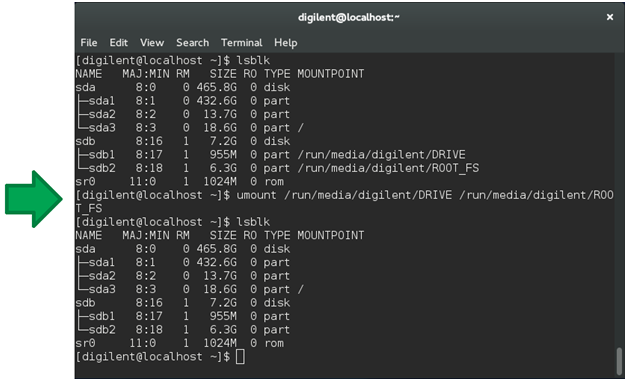This screenshot has height=381, width=627.
Task: Click the terminal vertical scrollbar thumb
Action: (x=619, y=361)
